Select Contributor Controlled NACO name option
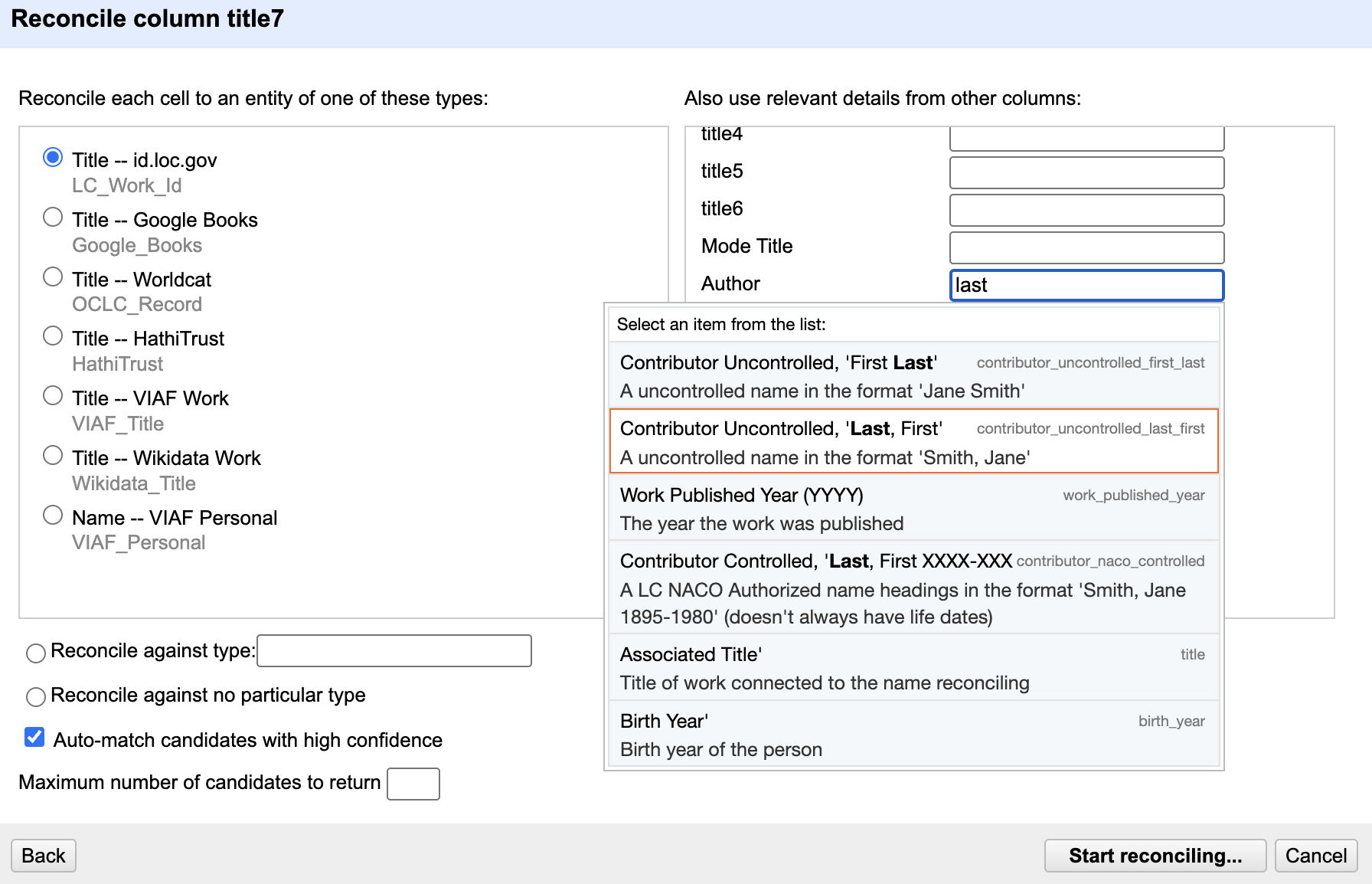The width and height of the screenshot is (1372, 884). pos(913,588)
